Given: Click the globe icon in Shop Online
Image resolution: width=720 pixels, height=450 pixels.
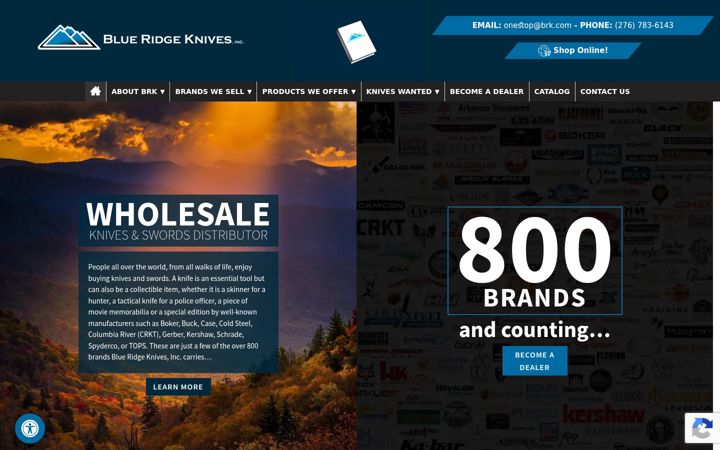Looking at the screenshot, I should coord(544,51).
